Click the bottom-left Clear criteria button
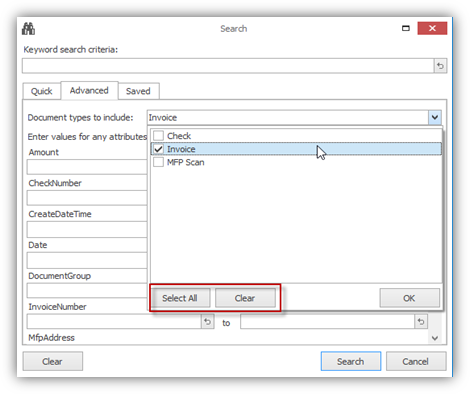470x394 pixels. tap(53, 361)
